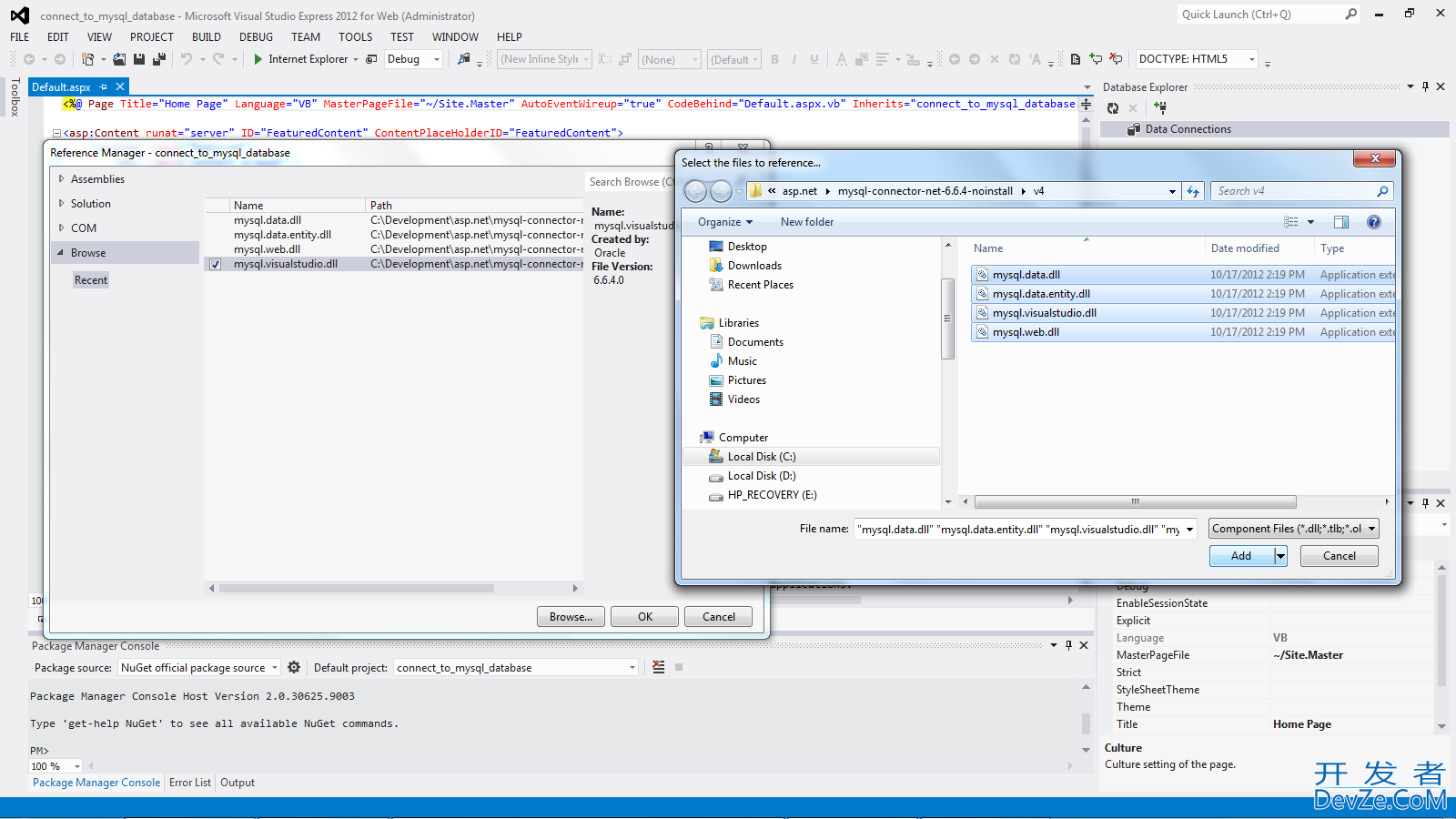Open the WINDOW menu
The width and height of the screenshot is (1456, 819).
click(x=455, y=37)
